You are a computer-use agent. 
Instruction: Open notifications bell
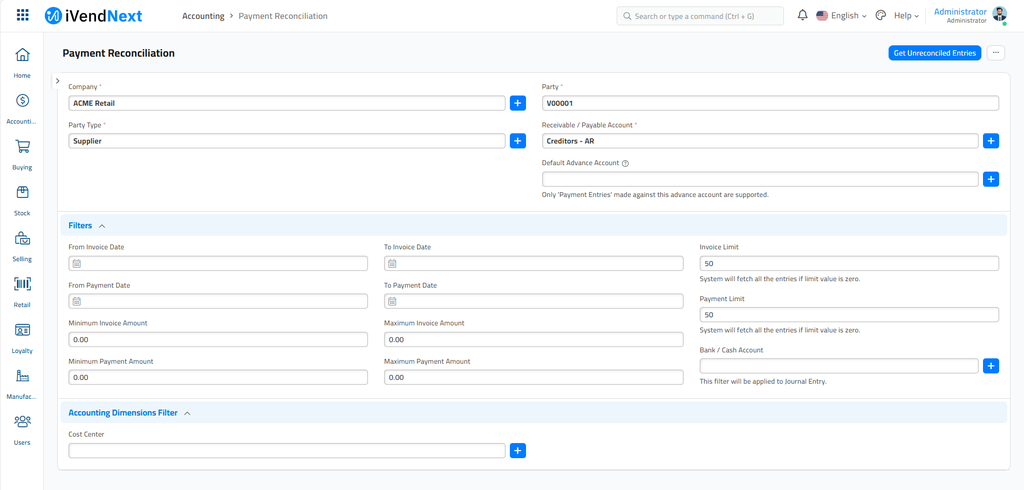coord(803,15)
